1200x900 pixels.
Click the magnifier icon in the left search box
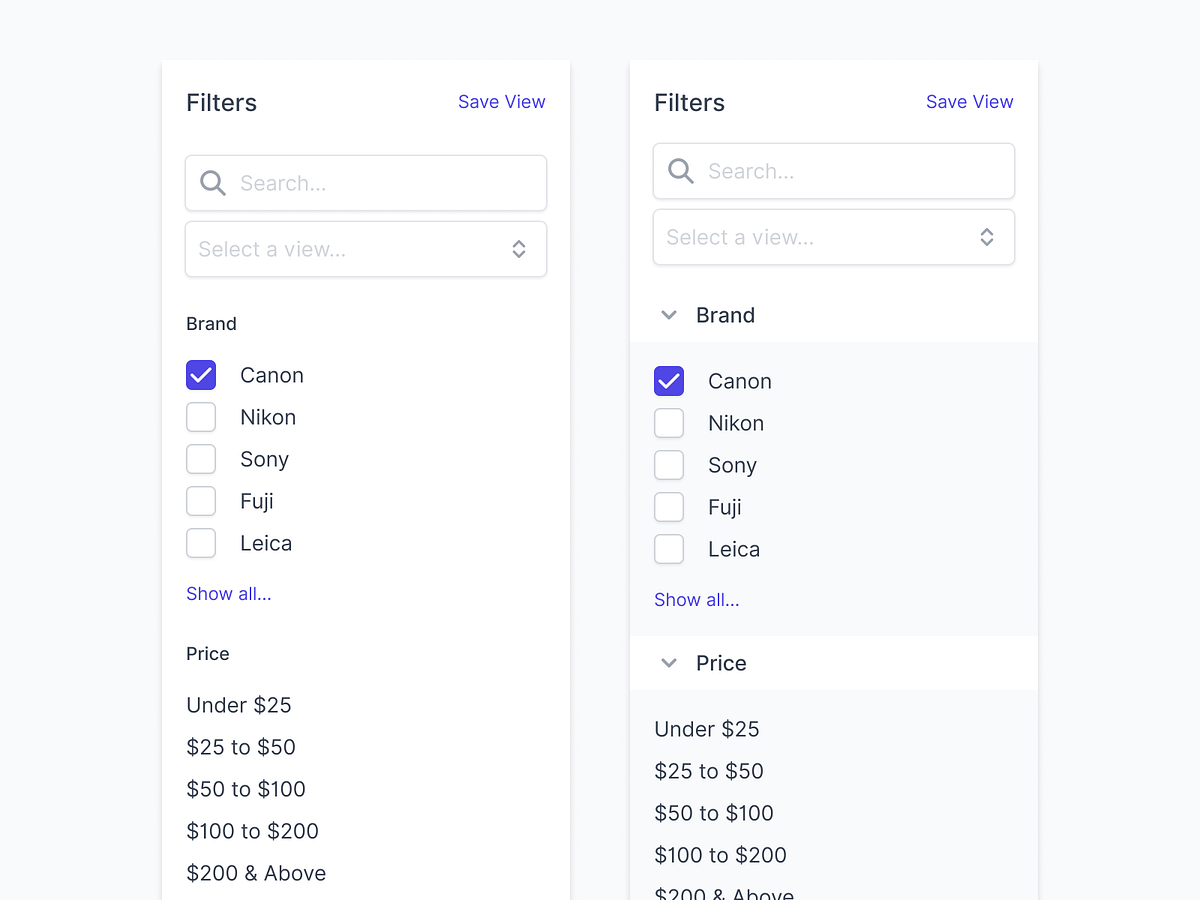212,183
